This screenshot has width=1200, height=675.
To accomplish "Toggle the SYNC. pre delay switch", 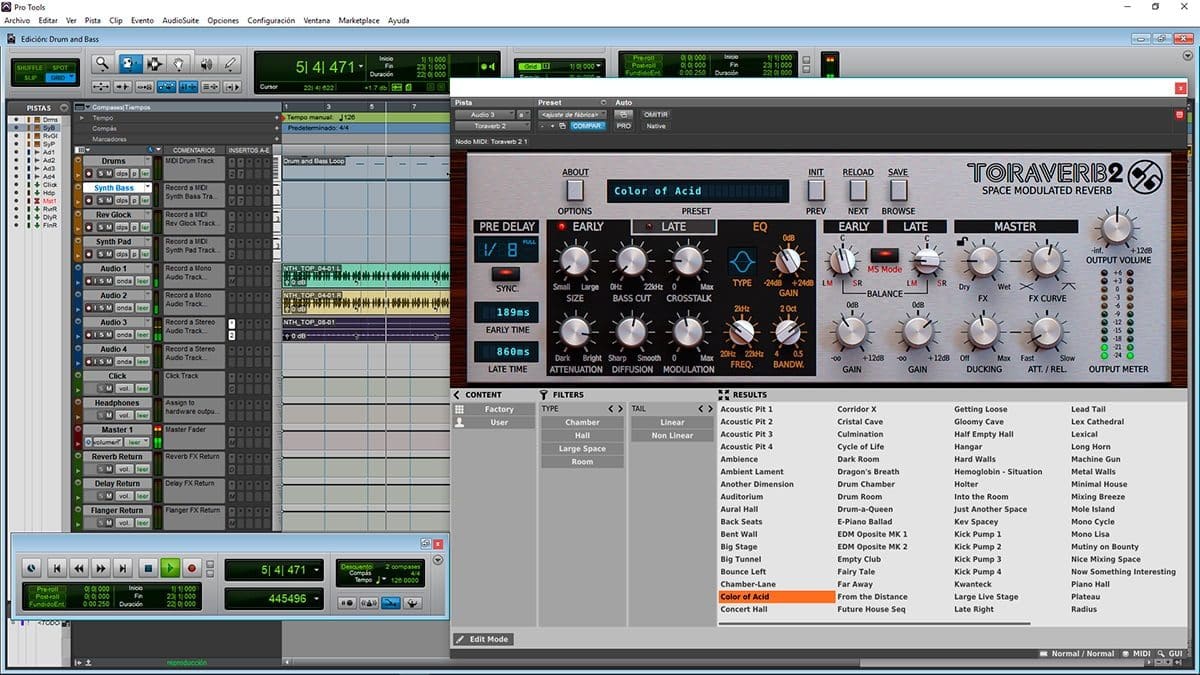I will [x=505, y=273].
